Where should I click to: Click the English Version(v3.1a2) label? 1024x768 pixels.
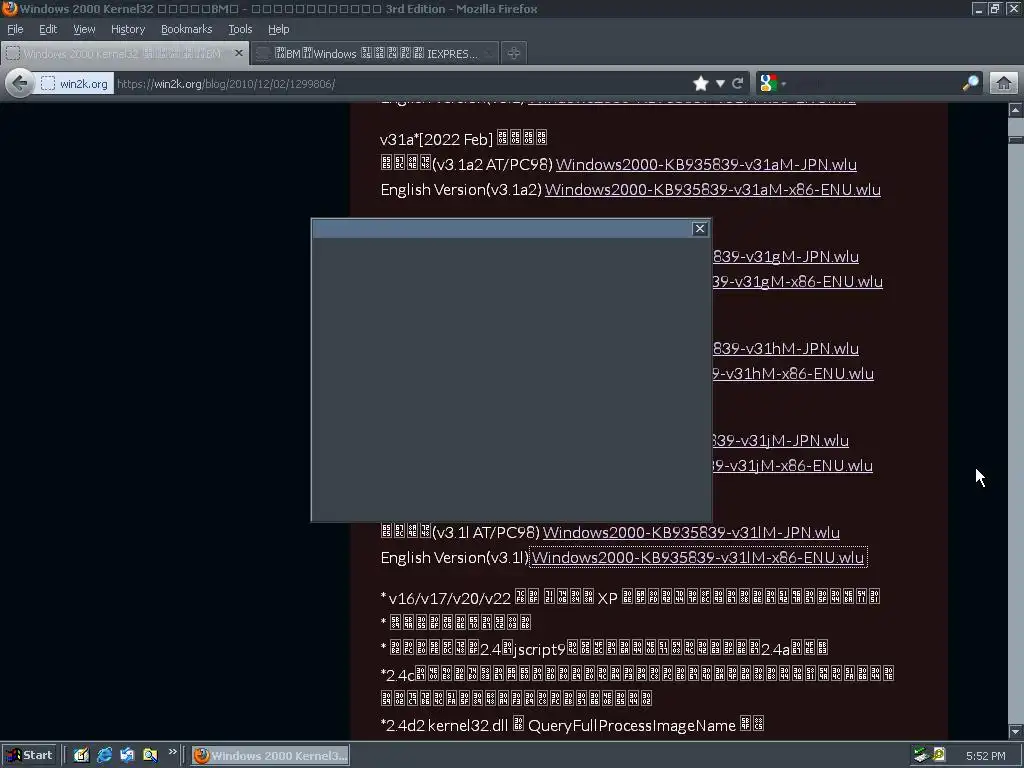[x=461, y=190]
